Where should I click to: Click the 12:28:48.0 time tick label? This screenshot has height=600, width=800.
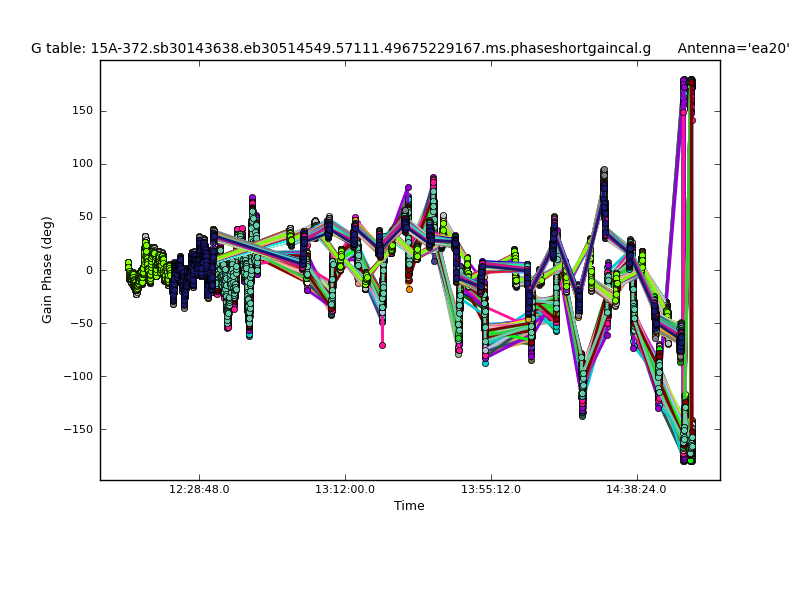click(199, 490)
